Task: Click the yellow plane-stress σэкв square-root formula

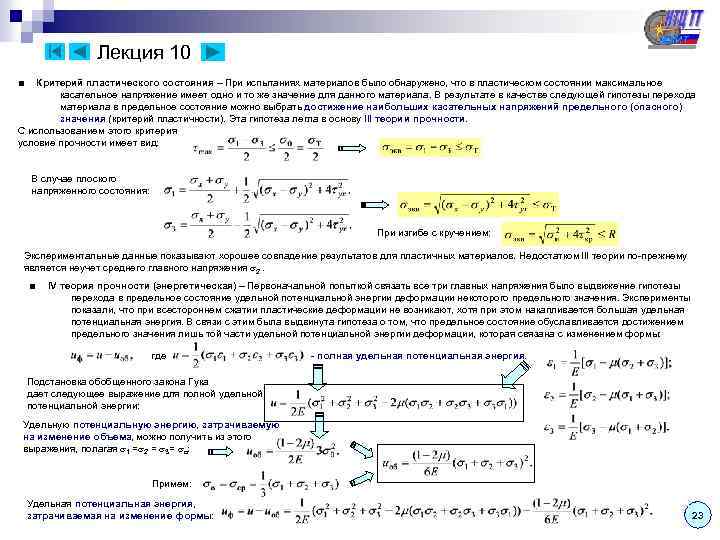Action: tap(478, 205)
